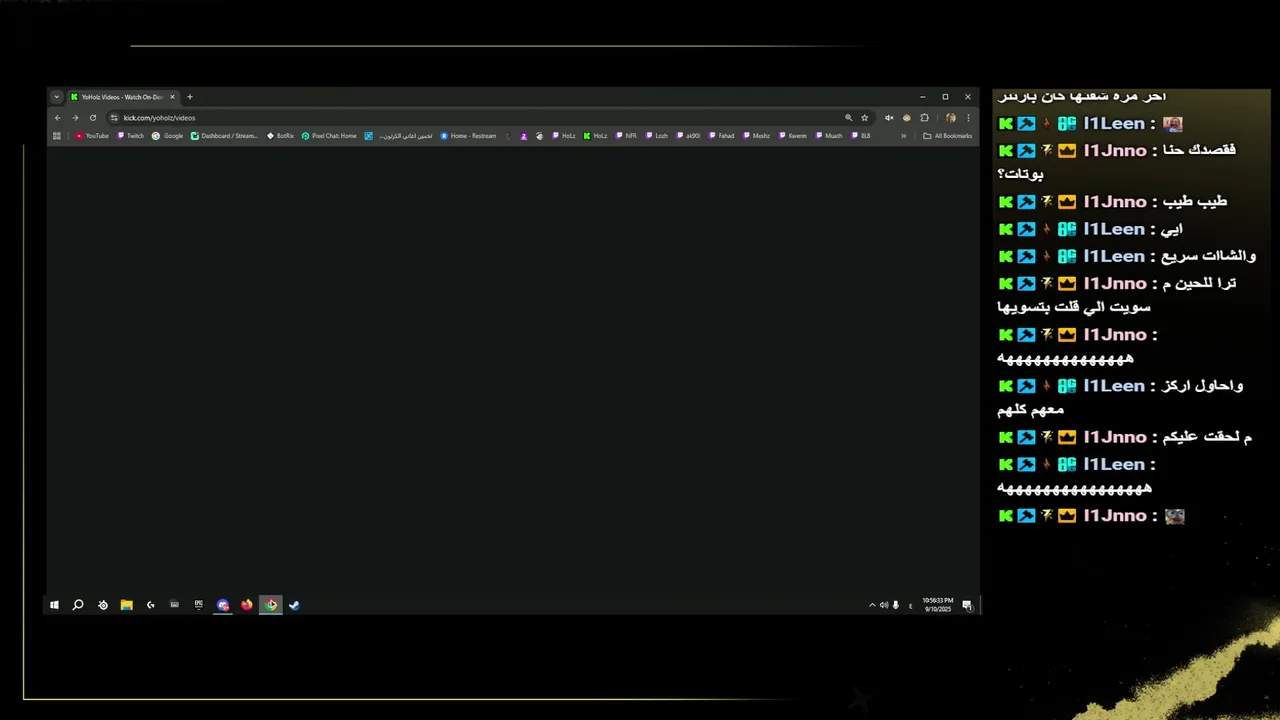Open the tab search dropdown arrow
Viewport: 1280px width, 720px height.
pos(57,97)
